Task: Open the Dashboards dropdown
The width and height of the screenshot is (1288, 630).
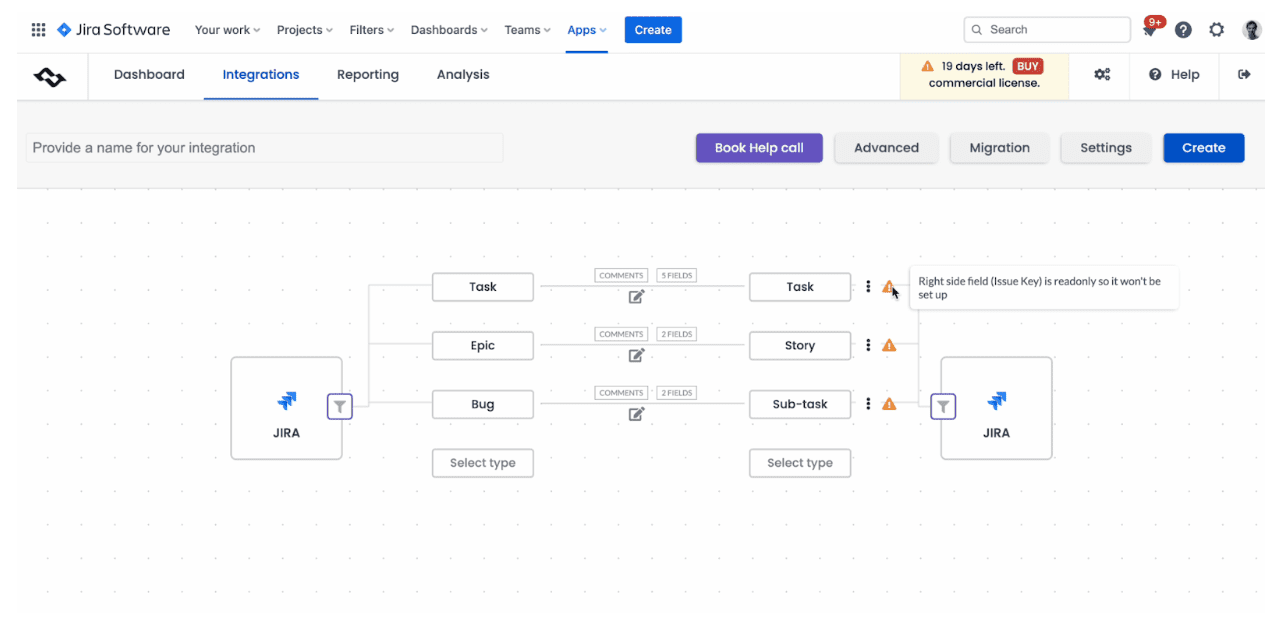Action: (449, 30)
